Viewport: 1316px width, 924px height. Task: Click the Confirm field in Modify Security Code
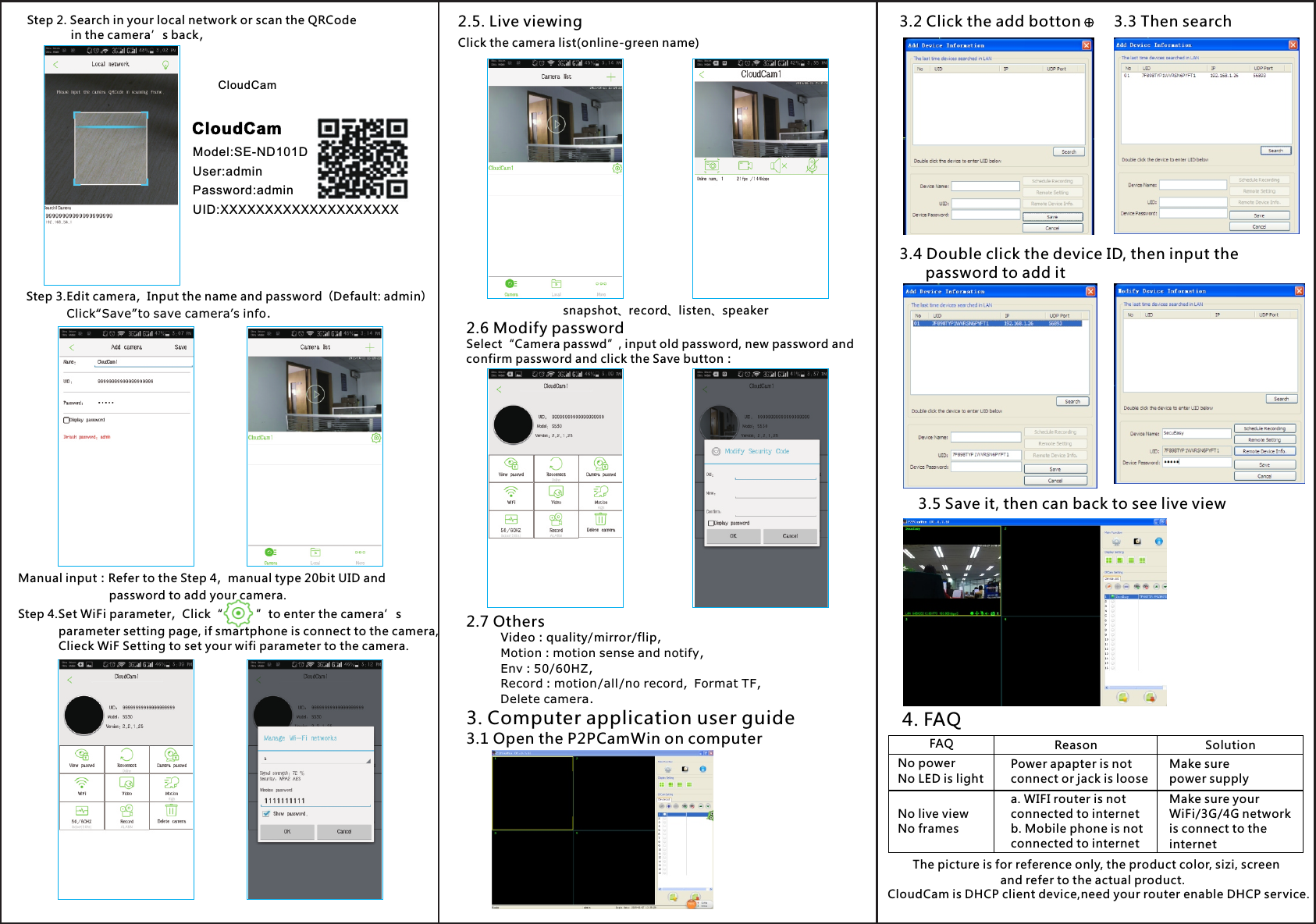click(775, 512)
